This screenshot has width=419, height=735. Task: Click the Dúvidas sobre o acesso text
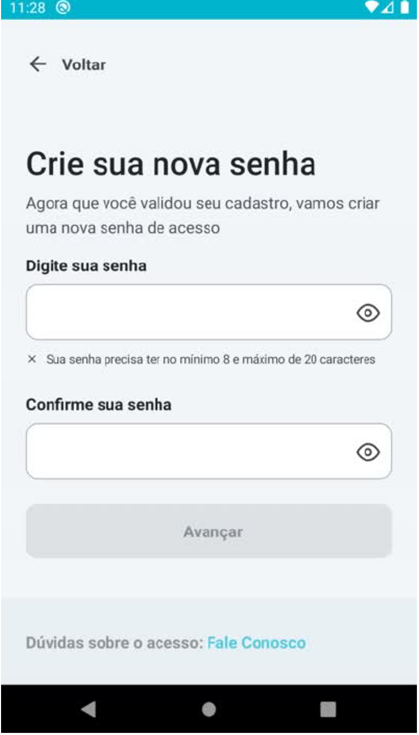(115, 643)
